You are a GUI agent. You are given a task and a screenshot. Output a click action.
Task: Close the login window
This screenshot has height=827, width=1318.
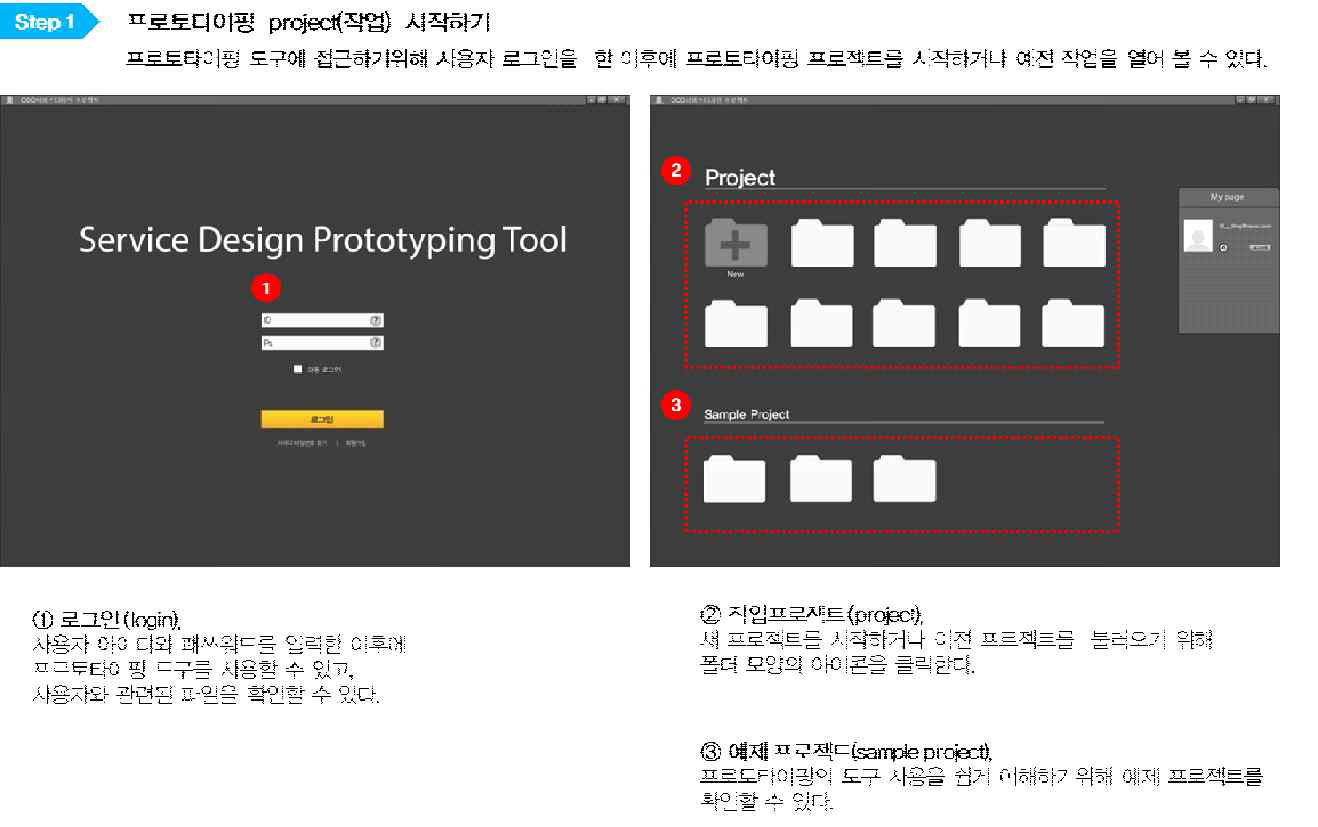click(x=618, y=100)
